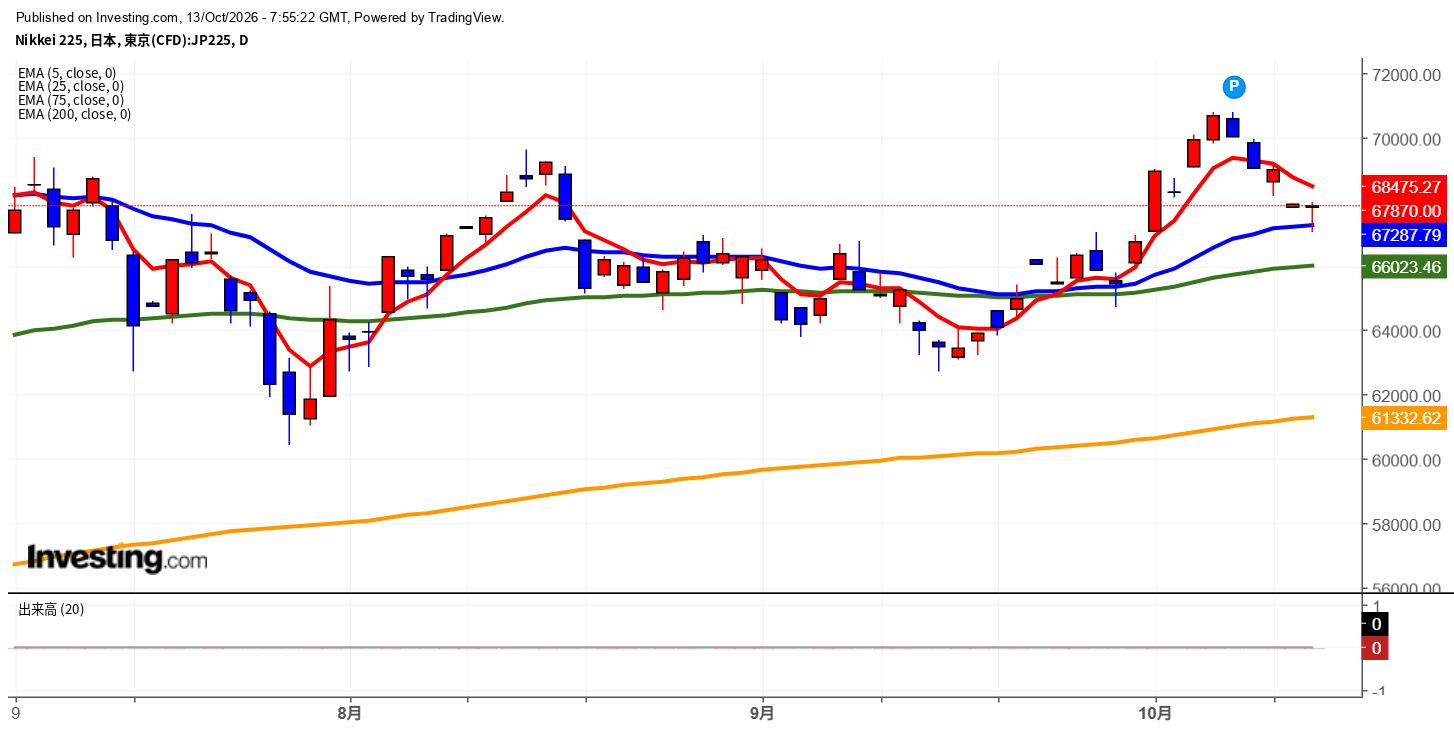Click the 70000.00 price axis label
The height and width of the screenshot is (730, 1454).
click(1406, 139)
